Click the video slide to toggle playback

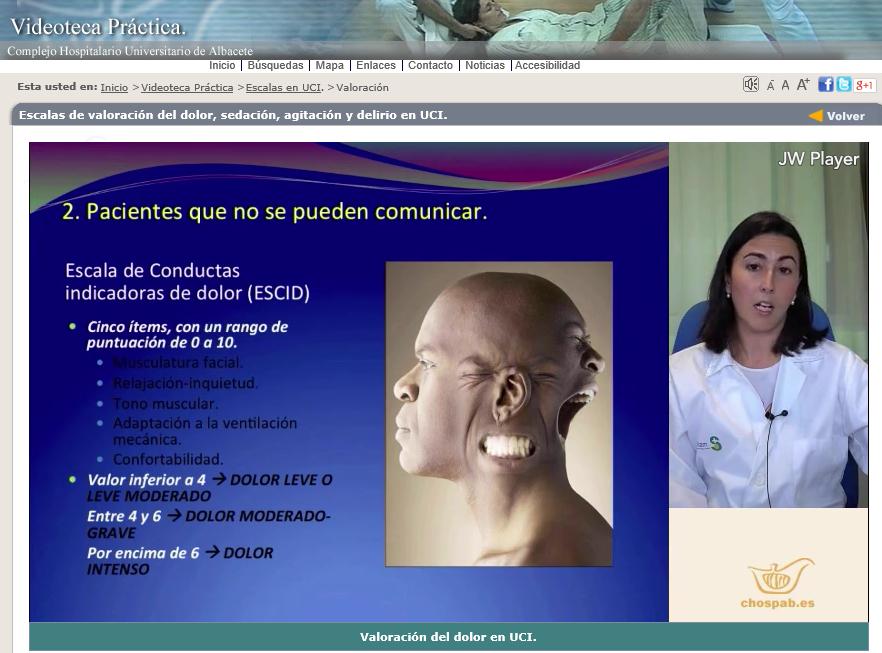point(348,382)
